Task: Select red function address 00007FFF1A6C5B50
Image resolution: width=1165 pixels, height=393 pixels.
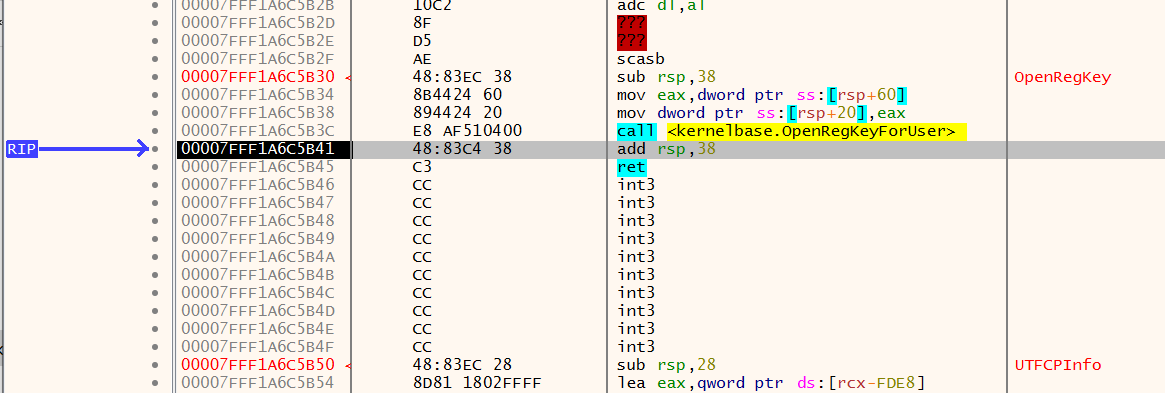Action: (258, 365)
